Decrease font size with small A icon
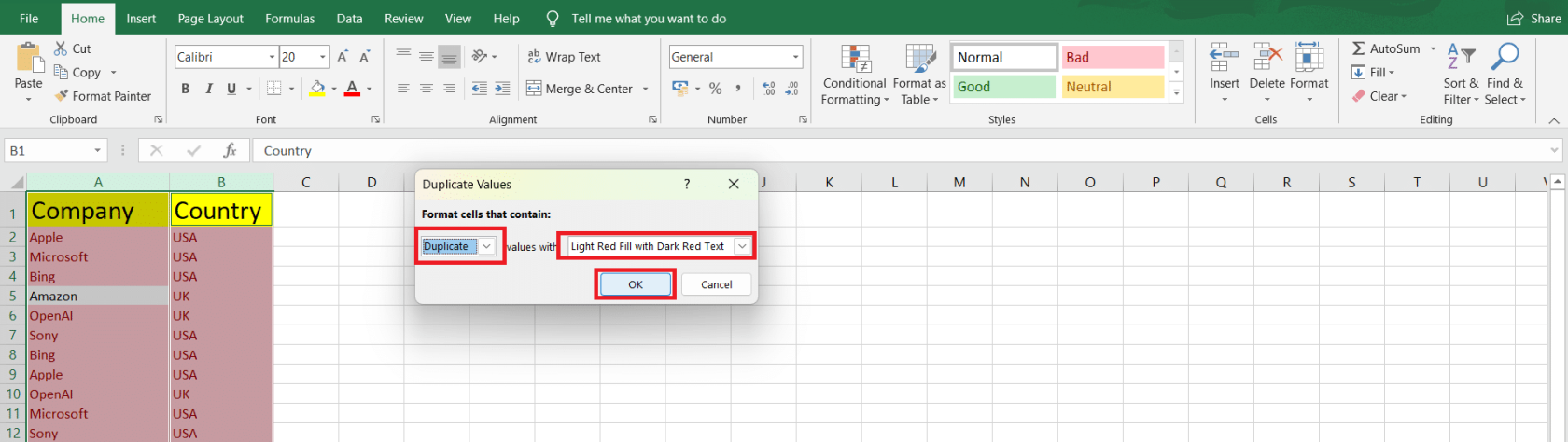1568x442 pixels. tap(365, 57)
